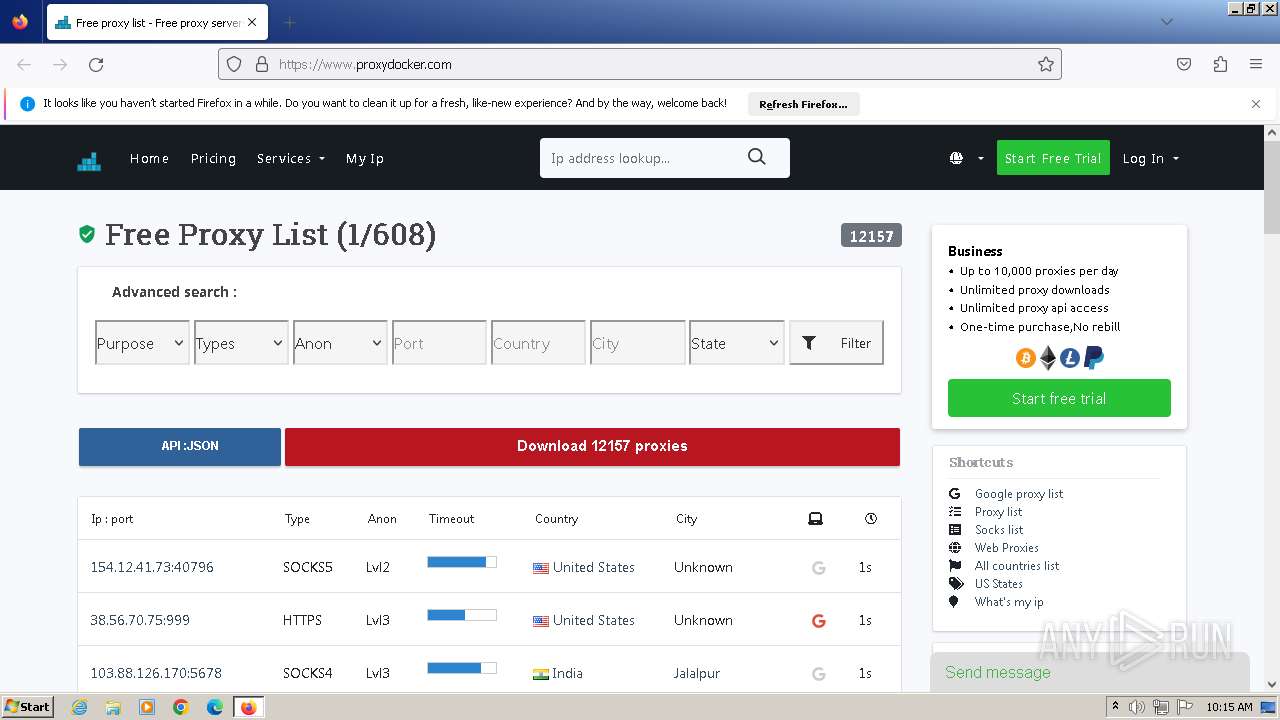The width and height of the screenshot is (1280, 720).
Task: Click the Refresh Firefox button
Action: [x=803, y=104]
